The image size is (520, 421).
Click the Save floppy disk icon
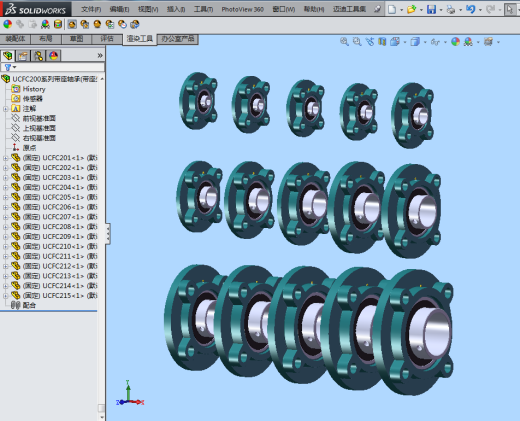point(431,9)
